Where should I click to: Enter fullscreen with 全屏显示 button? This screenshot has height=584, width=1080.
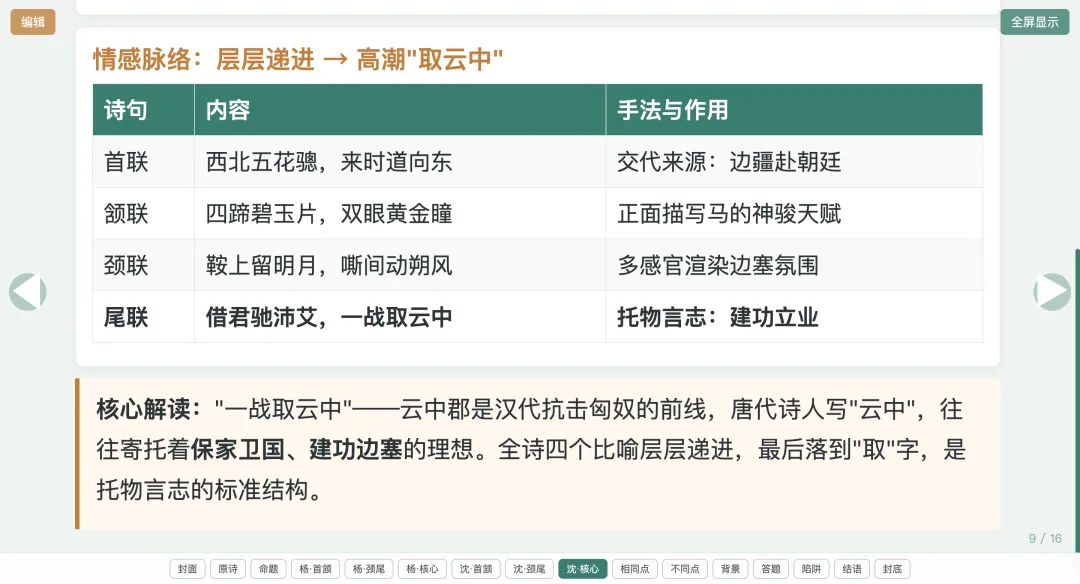coord(1035,22)
